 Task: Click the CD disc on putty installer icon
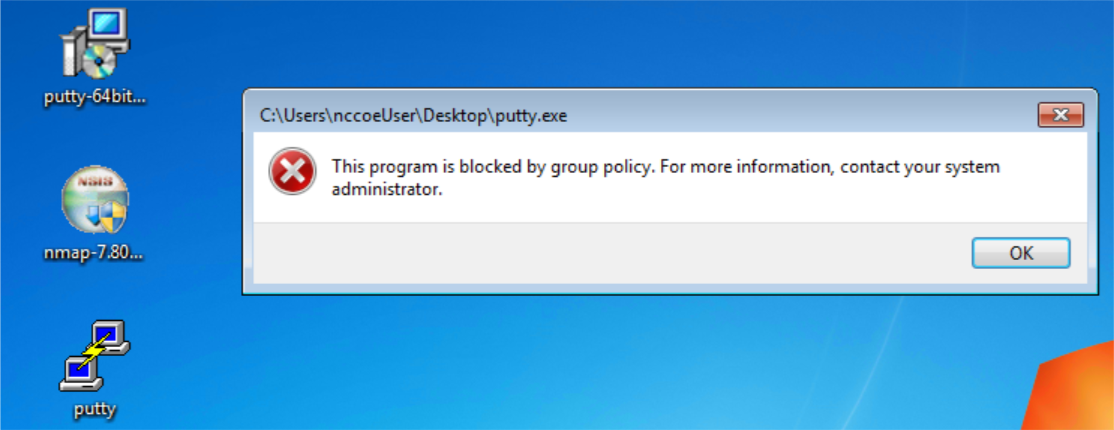point(98,62)
